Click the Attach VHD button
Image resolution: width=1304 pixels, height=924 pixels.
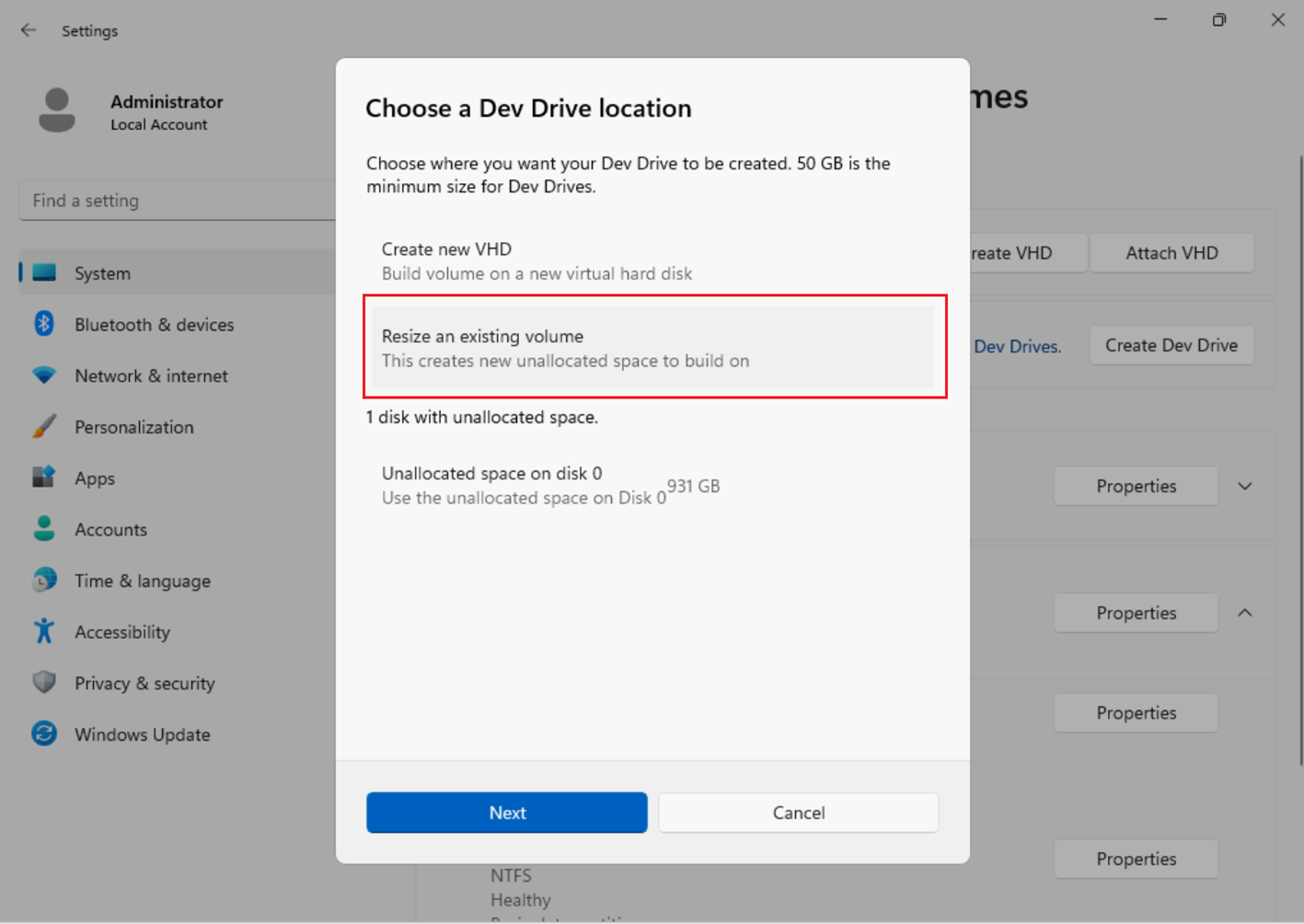tap(1171, 253)
